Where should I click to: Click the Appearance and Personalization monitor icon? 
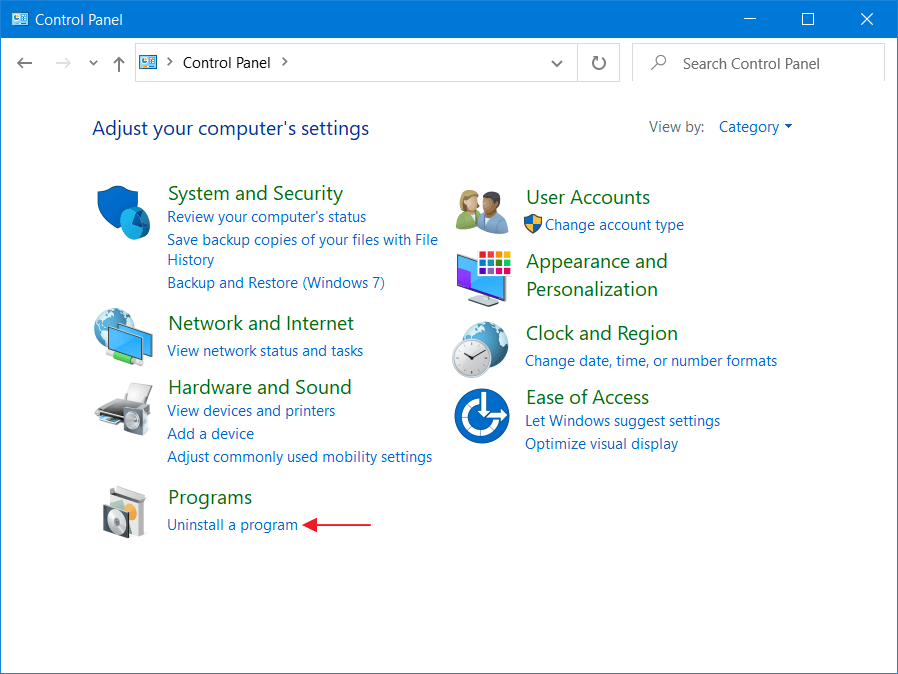point(484,278)
